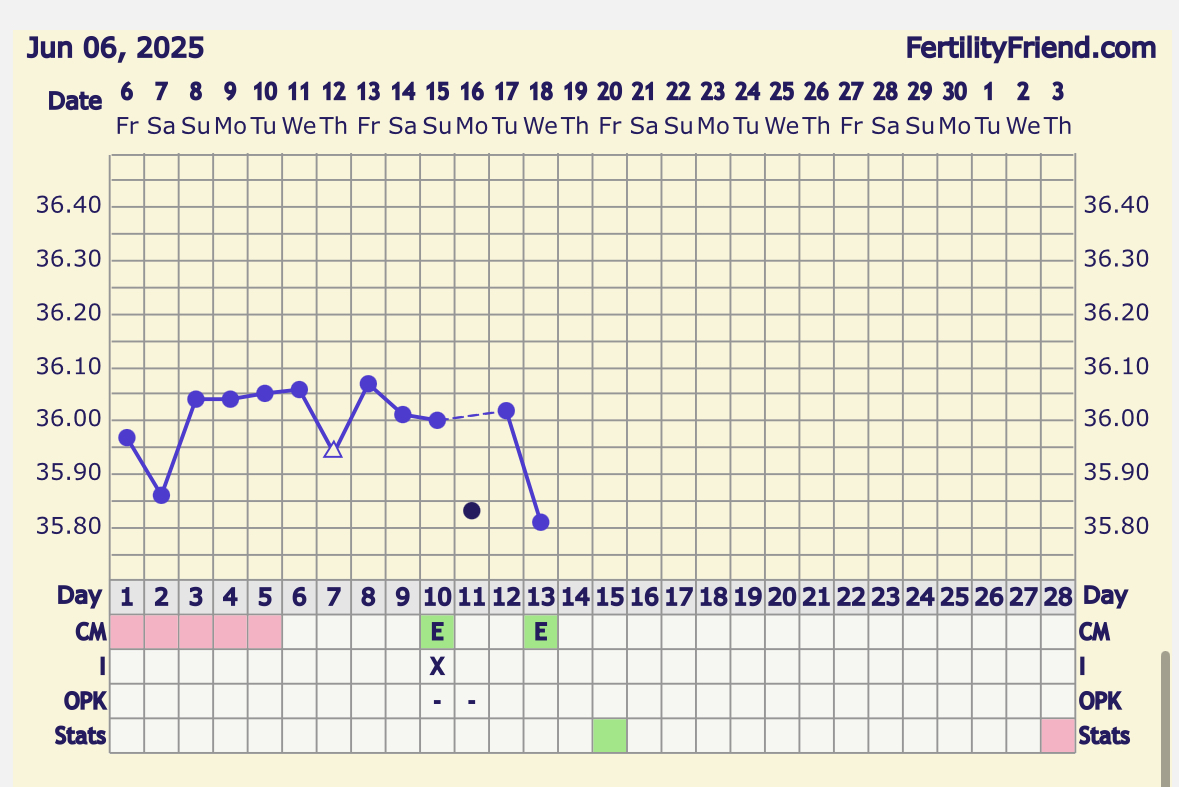
Task: Click the pink Stats cell on day 28
Action: point(1057,736)
